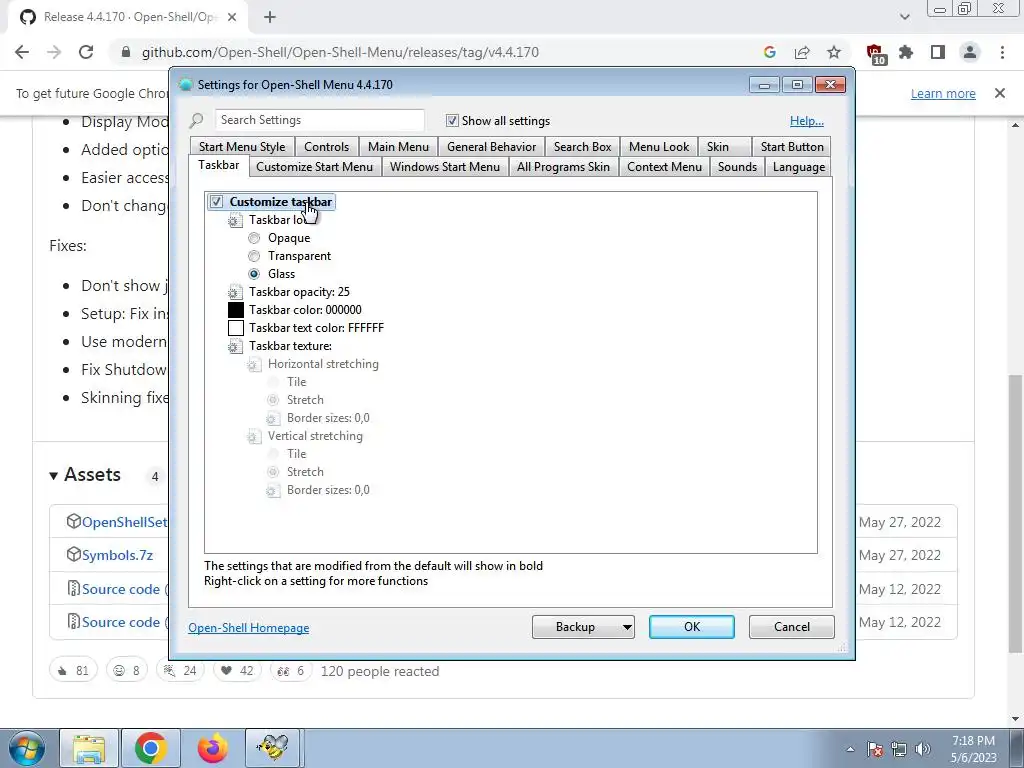1024x768 pixels.
Task: Open All Programs Skin tab
Action: (x=563, y=167)
